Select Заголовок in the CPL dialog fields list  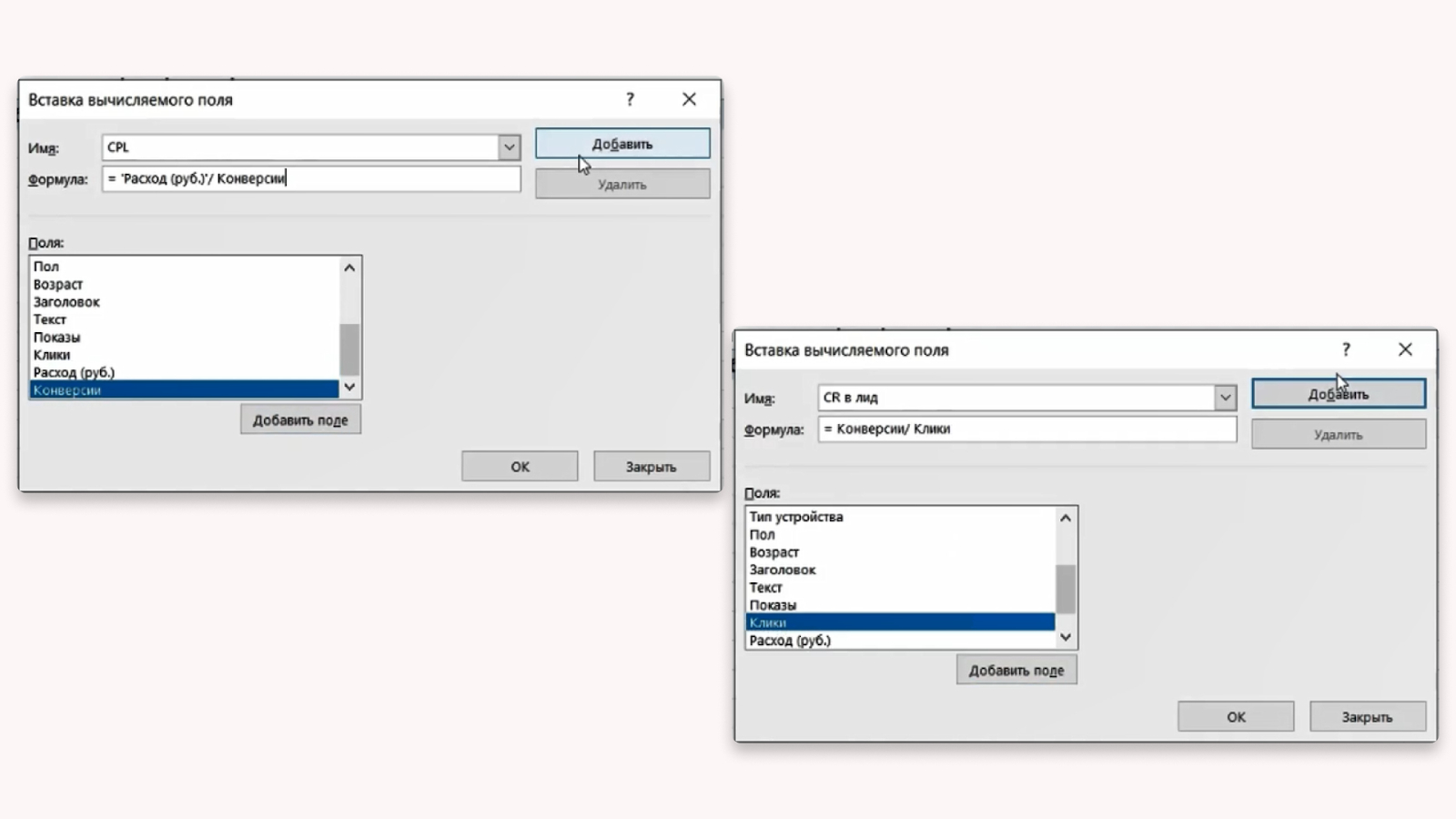coord(185,302)
